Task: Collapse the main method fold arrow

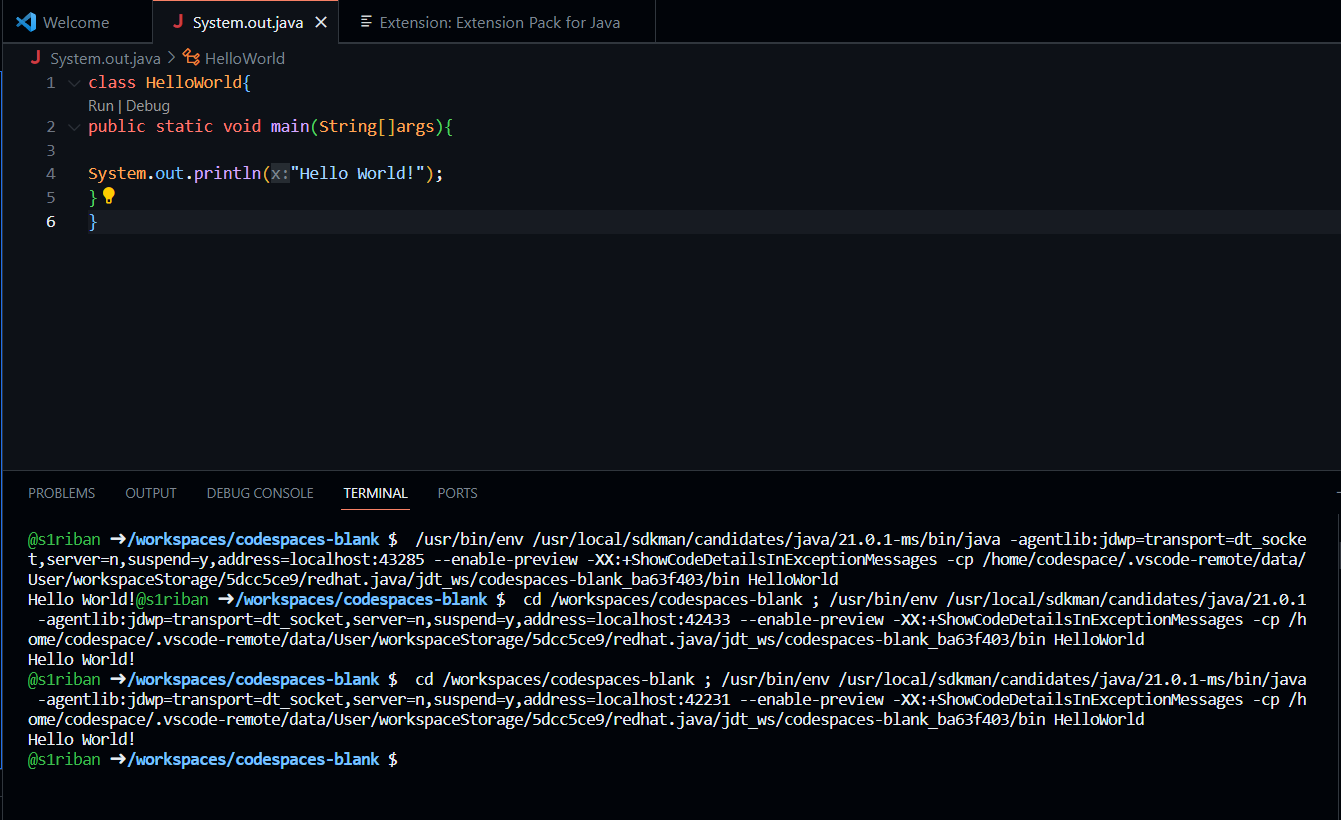Action: 74,128
